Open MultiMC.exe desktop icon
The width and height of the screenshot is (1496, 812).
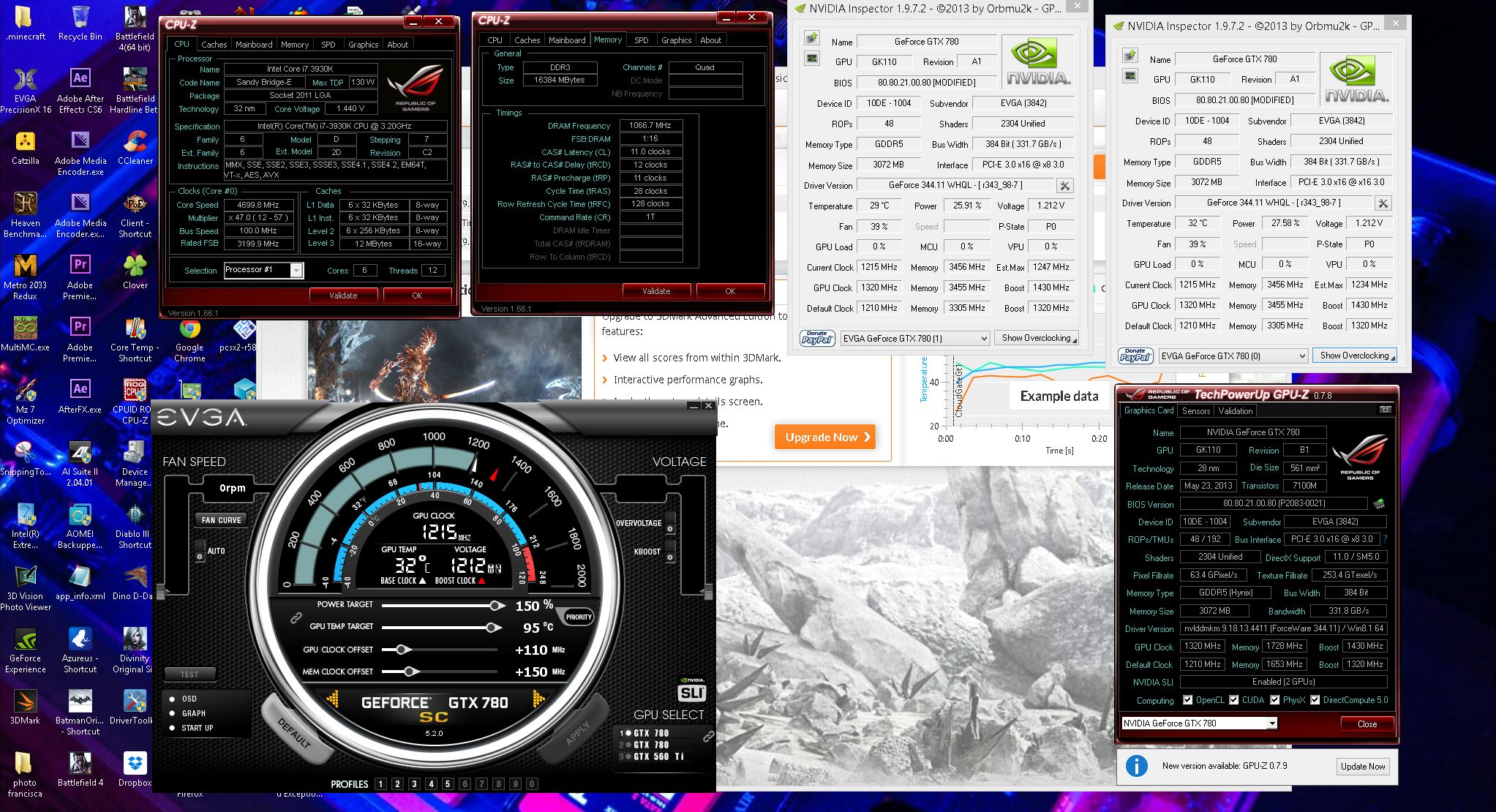coord(26,334)
